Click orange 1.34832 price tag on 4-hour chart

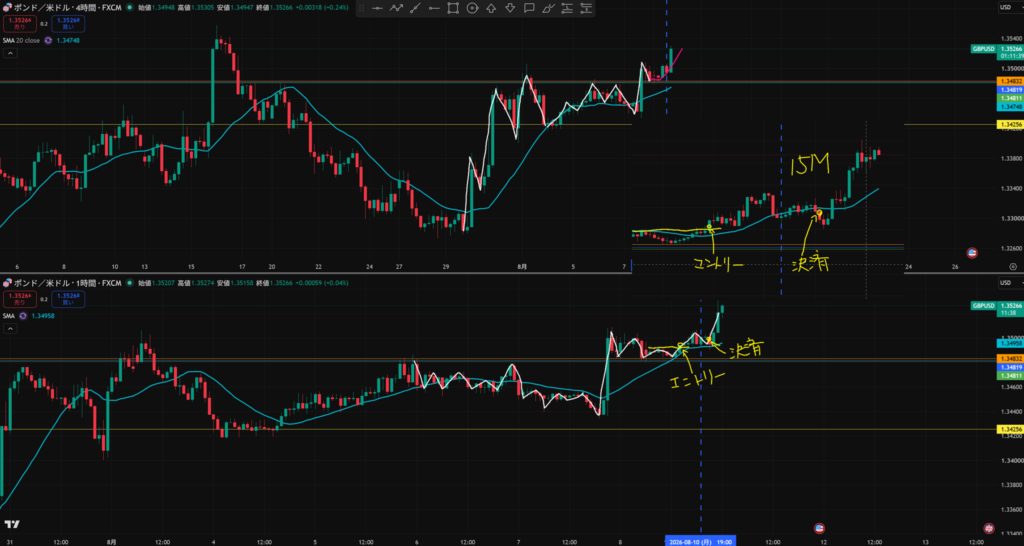(x=1010, y=80)
